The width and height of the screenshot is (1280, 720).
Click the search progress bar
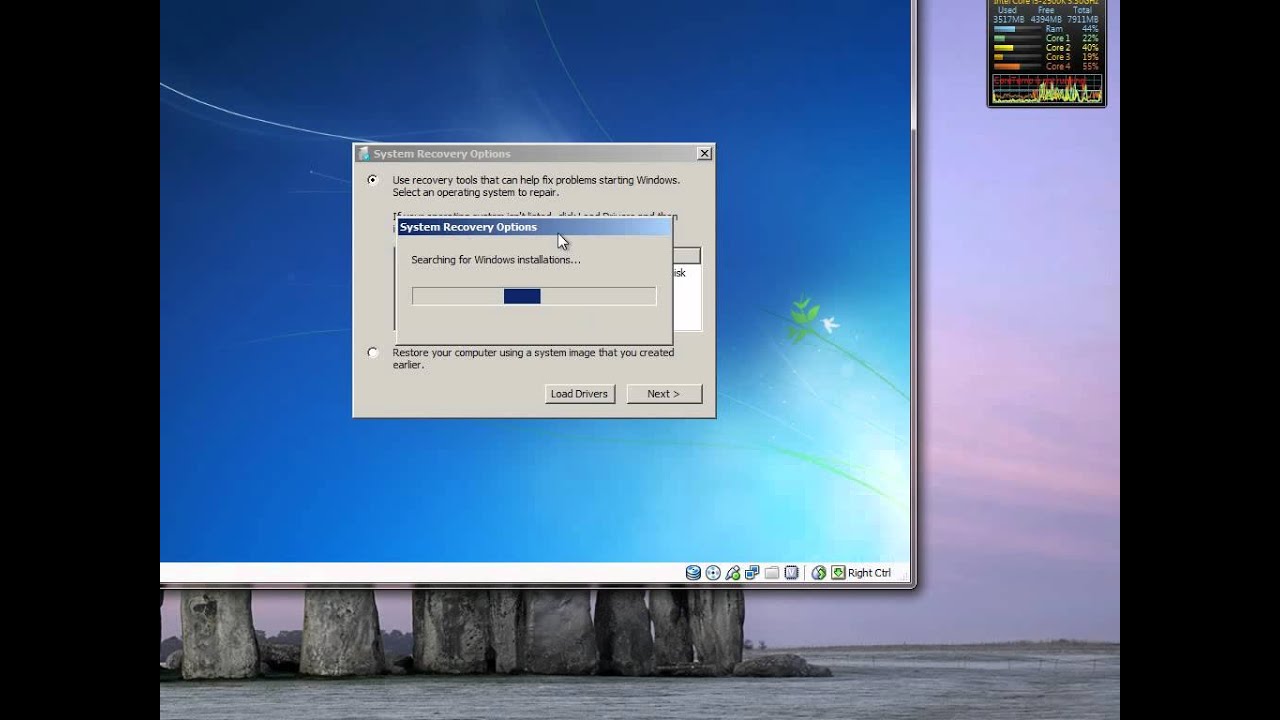(x=534, y=296)
